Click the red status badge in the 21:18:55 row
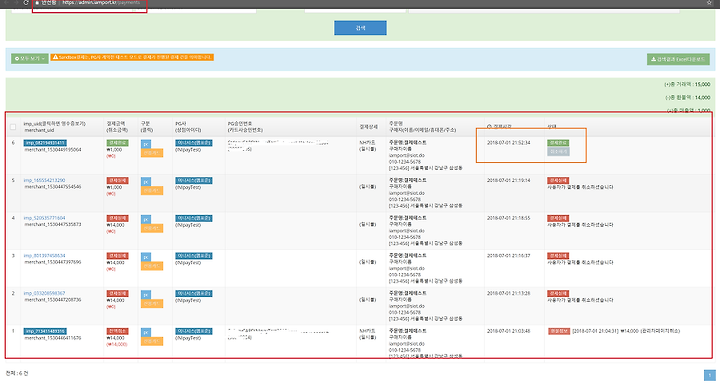Viewport: 720px width, 392px height. (558, 218)
